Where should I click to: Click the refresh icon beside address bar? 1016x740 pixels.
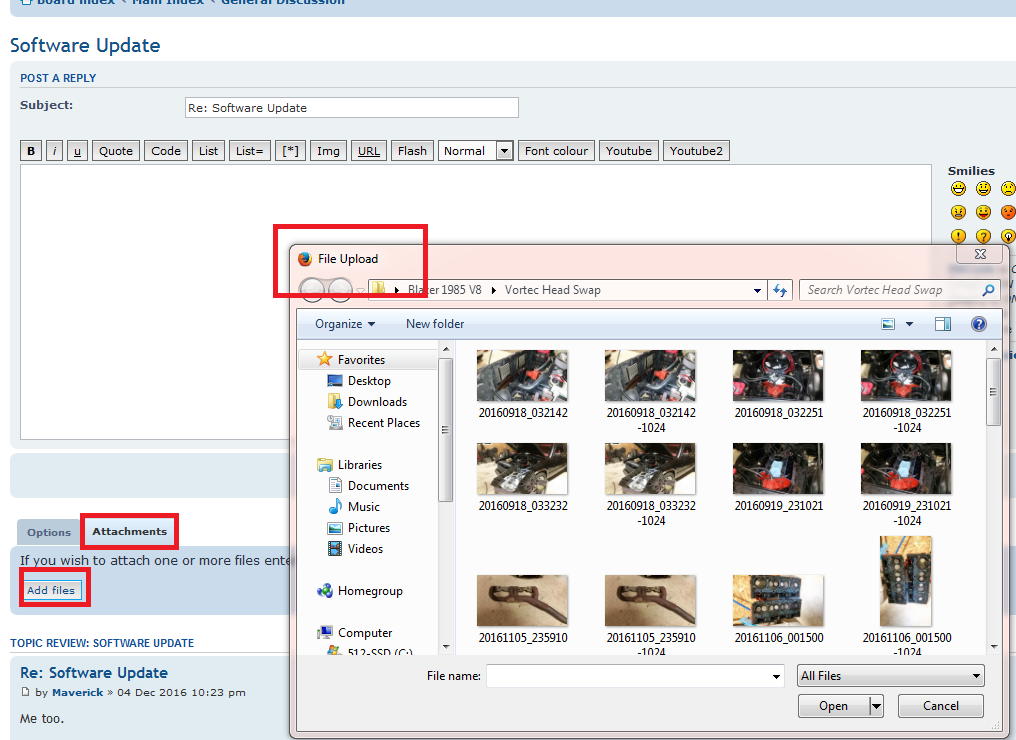click(x=780, y=290)
